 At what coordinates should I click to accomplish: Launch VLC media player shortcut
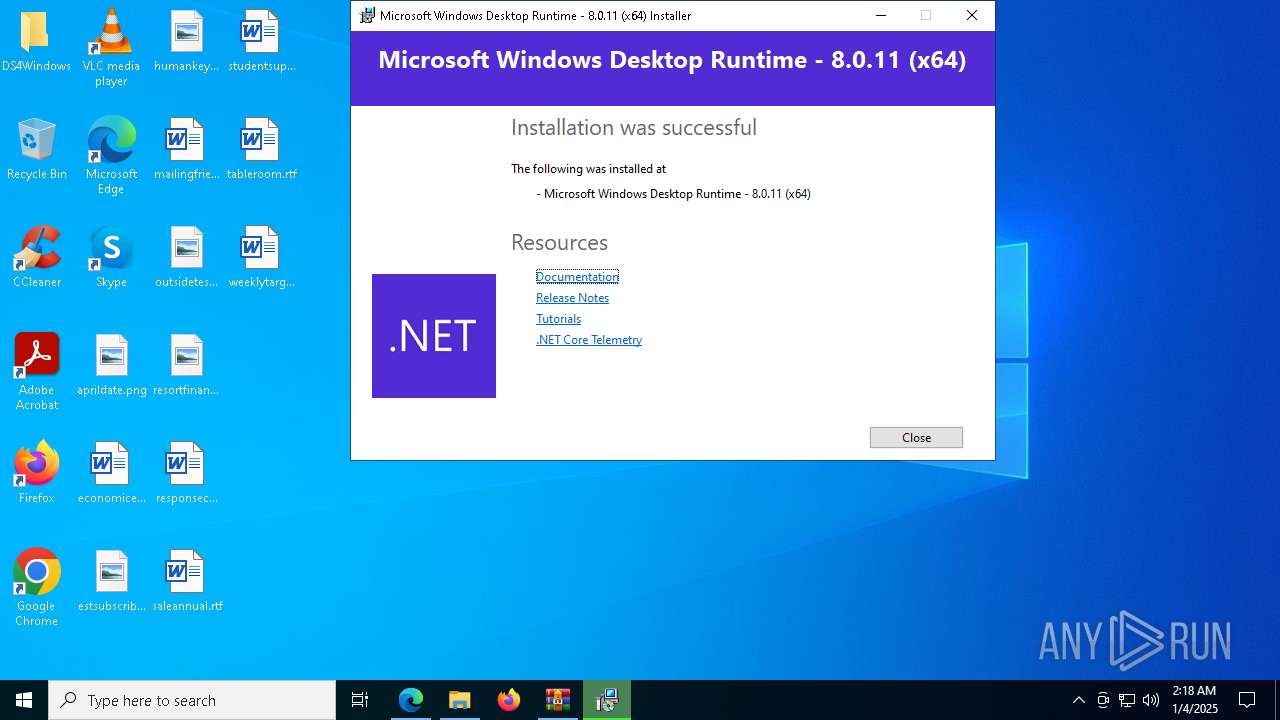[x=111, y=32]
